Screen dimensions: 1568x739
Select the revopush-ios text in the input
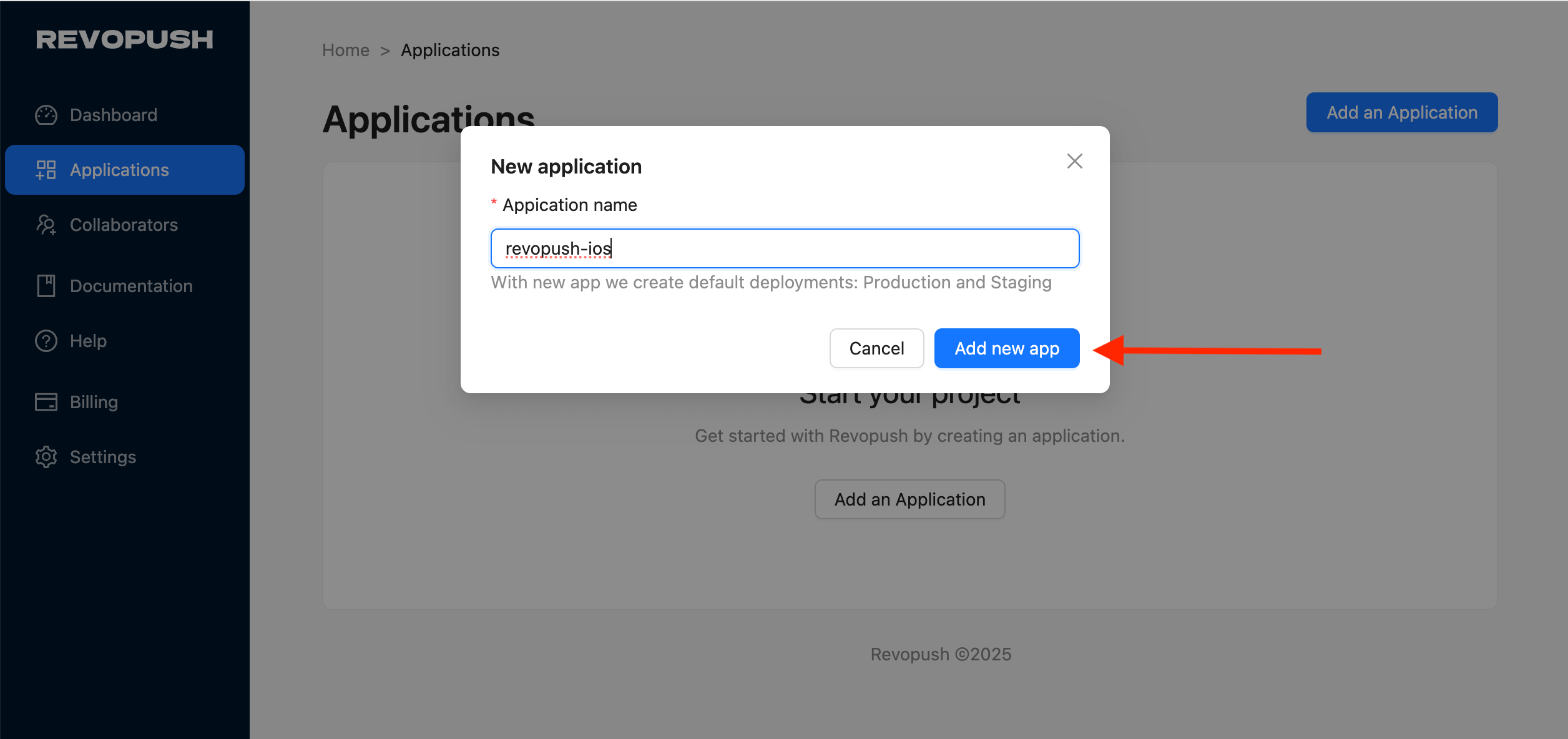557,248
